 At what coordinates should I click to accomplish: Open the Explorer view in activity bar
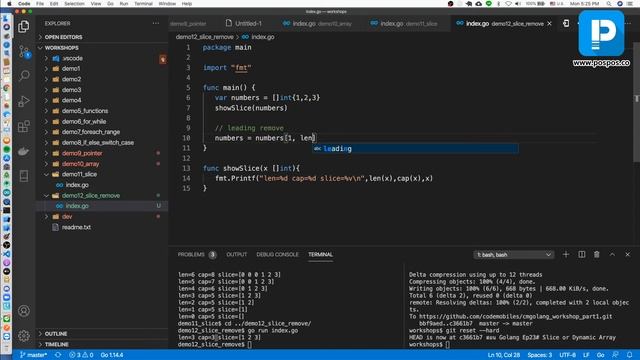click(24, 27)
